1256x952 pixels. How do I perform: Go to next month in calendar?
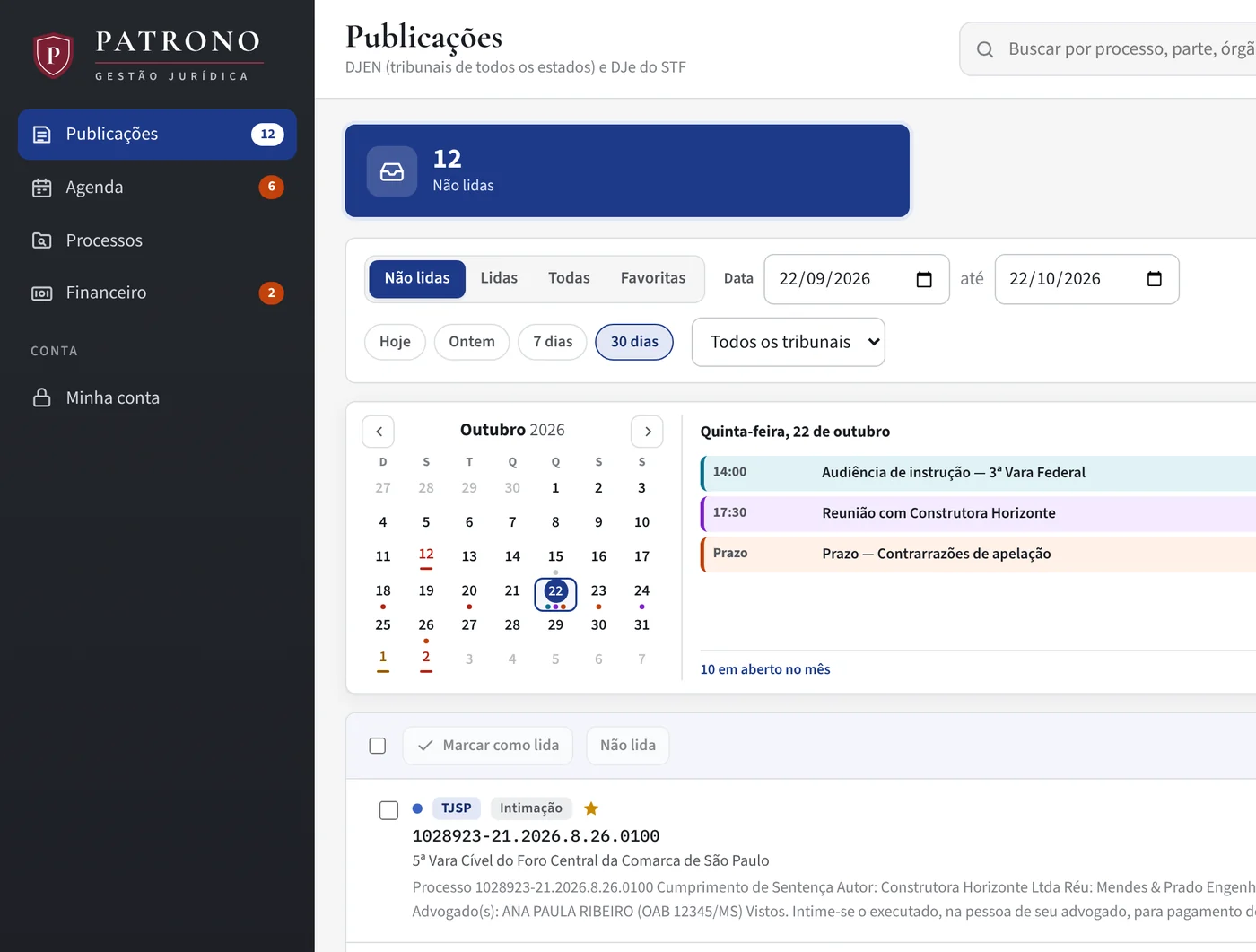647,432
